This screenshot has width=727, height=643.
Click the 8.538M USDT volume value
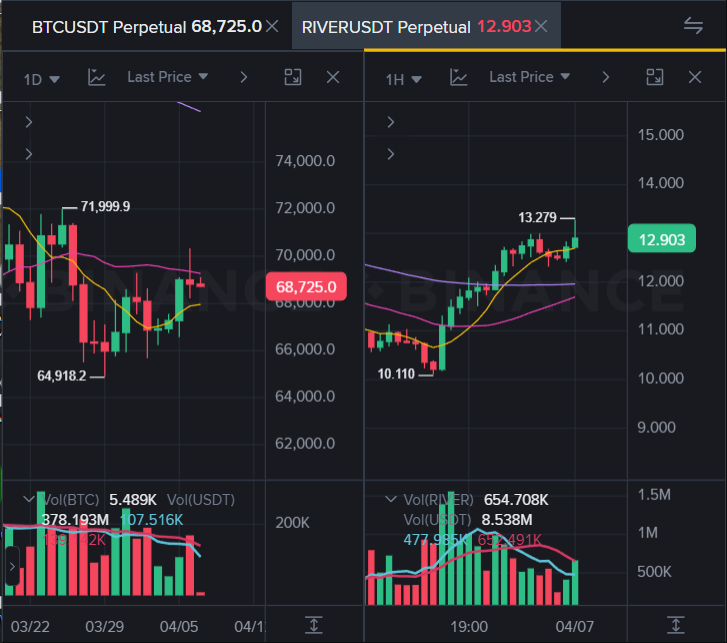[507, 520]
